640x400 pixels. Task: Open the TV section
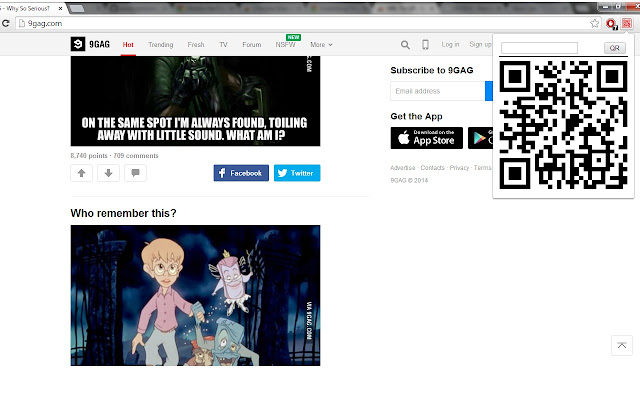point(223,44)
